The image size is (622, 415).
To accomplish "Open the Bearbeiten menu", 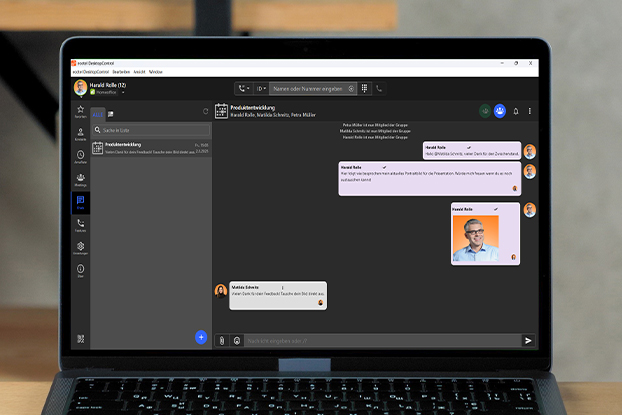I will click(x=121, y=72).
